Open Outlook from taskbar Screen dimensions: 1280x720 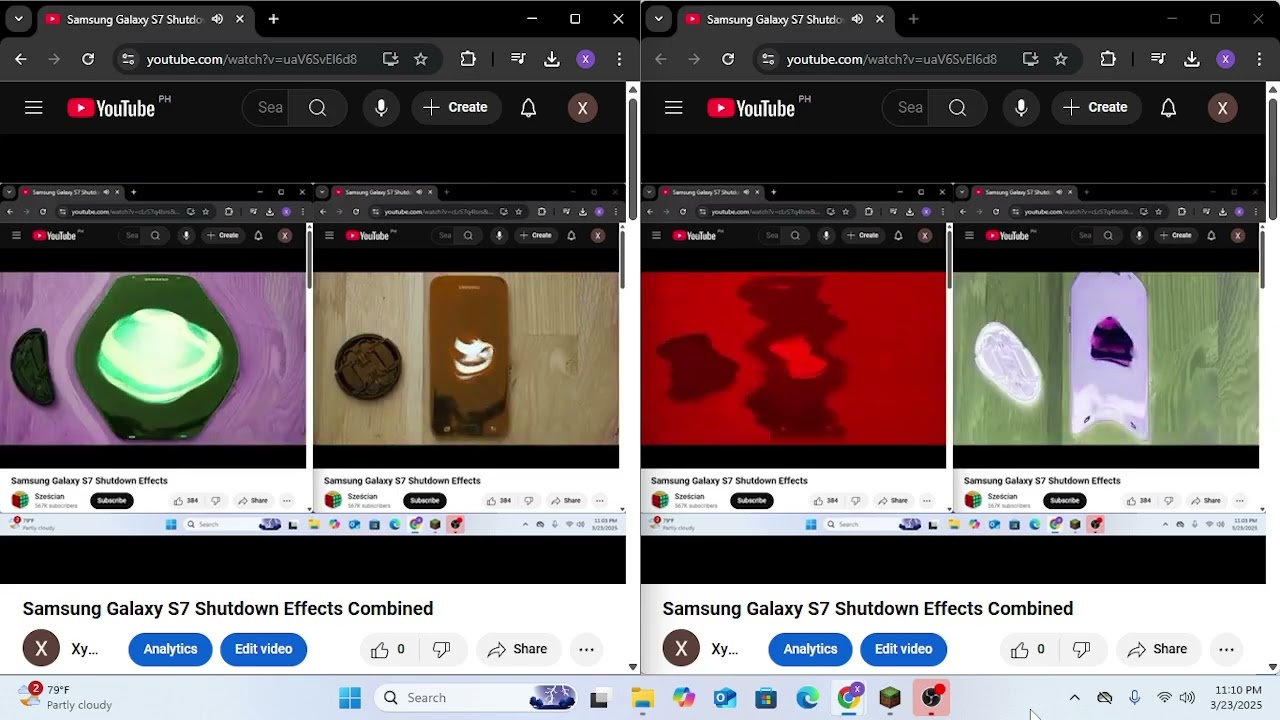pos(725,698)
